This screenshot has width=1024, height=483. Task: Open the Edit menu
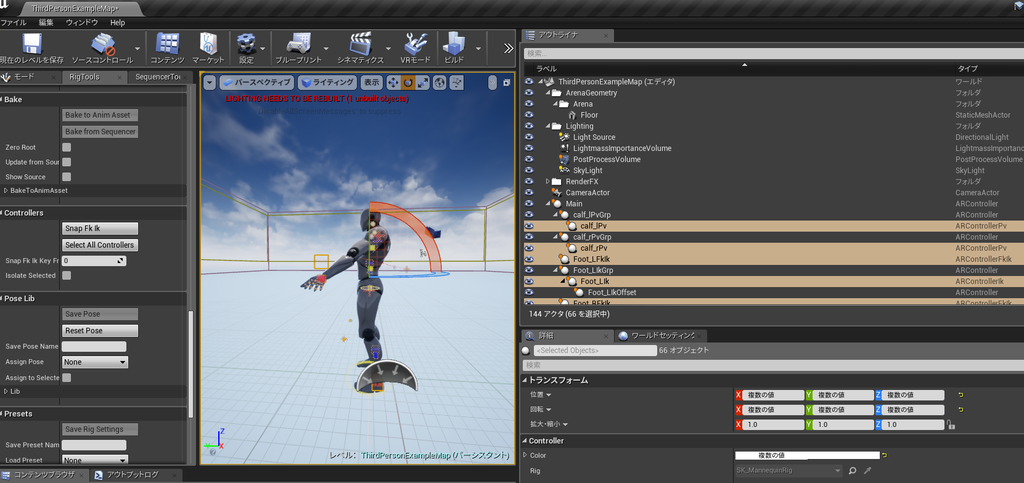[46, 22]
